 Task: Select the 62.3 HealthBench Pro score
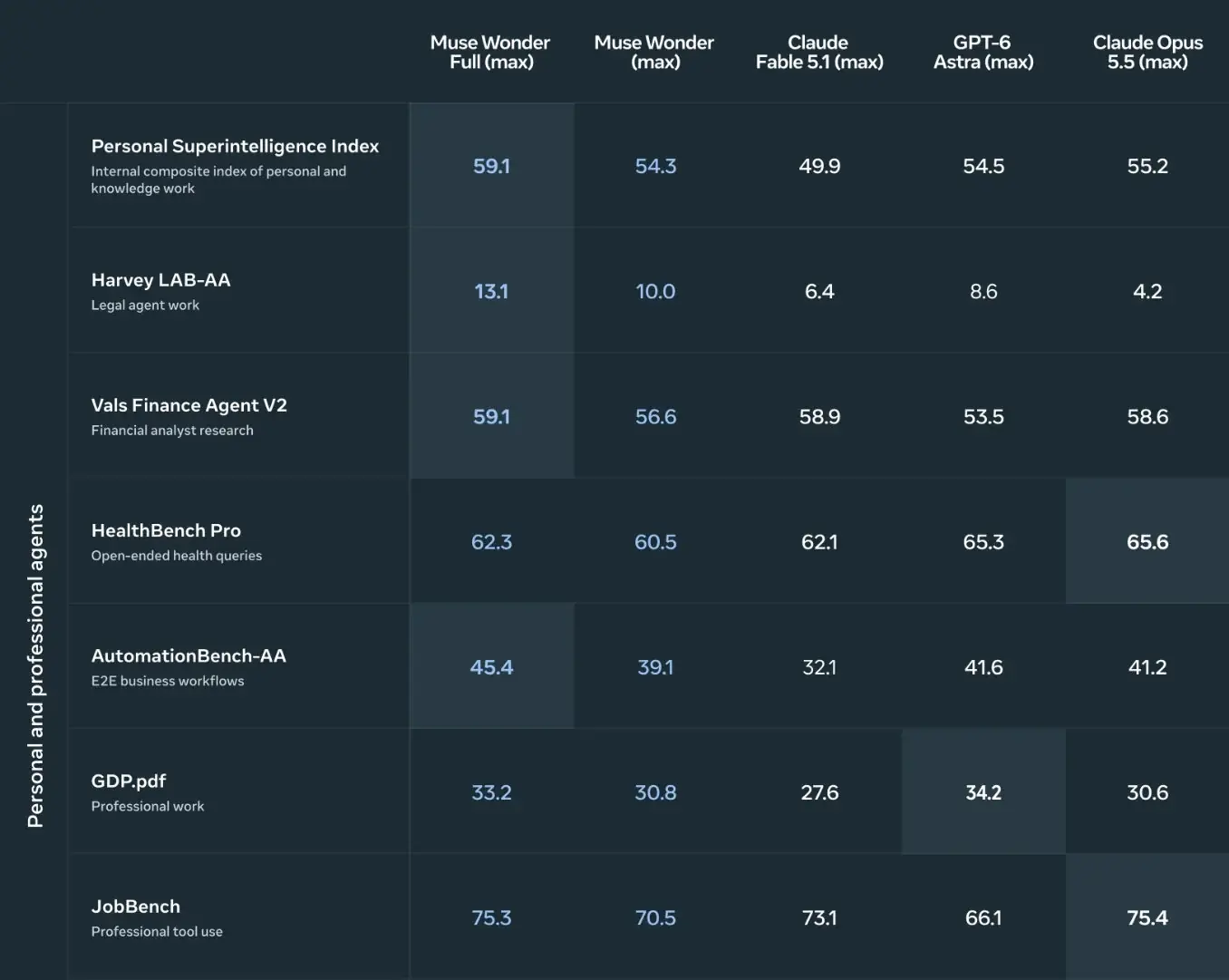pos(491,542)
